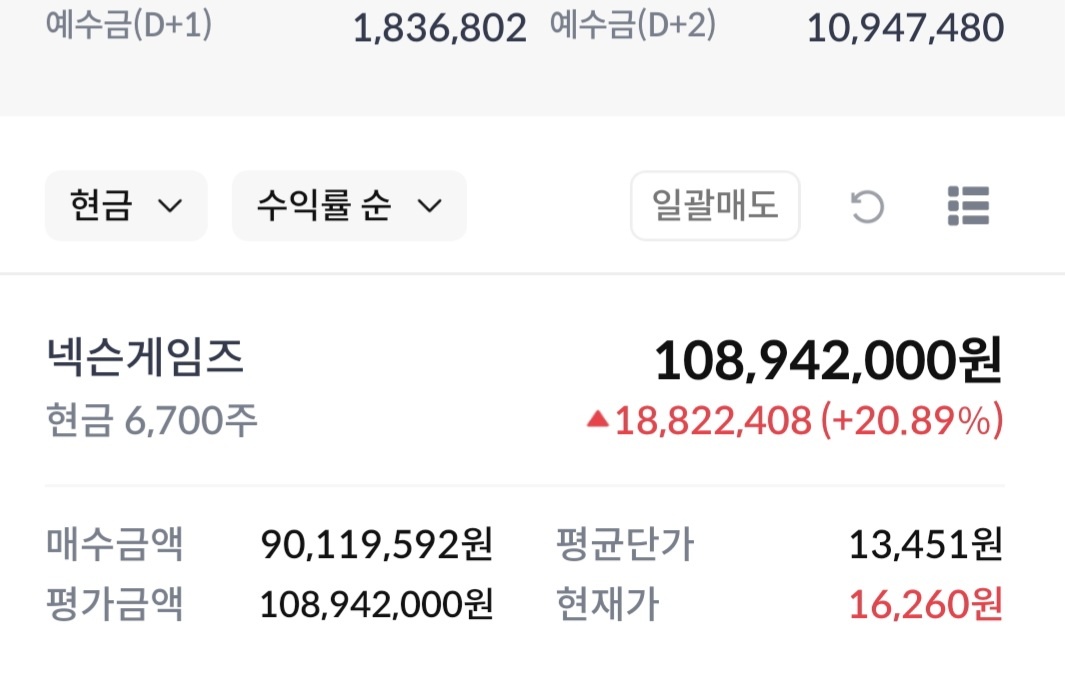The image size is (1065, 683).
Task: Tap 예수금(D+2) amount 10,947,480
Action: point(905,28)
